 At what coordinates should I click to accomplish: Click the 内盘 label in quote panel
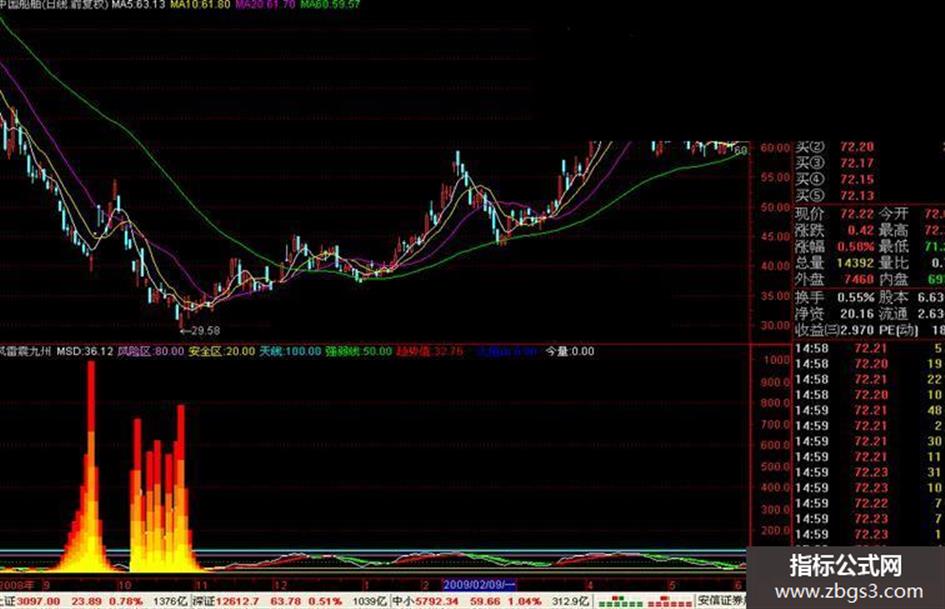click(x=893, y=279)
